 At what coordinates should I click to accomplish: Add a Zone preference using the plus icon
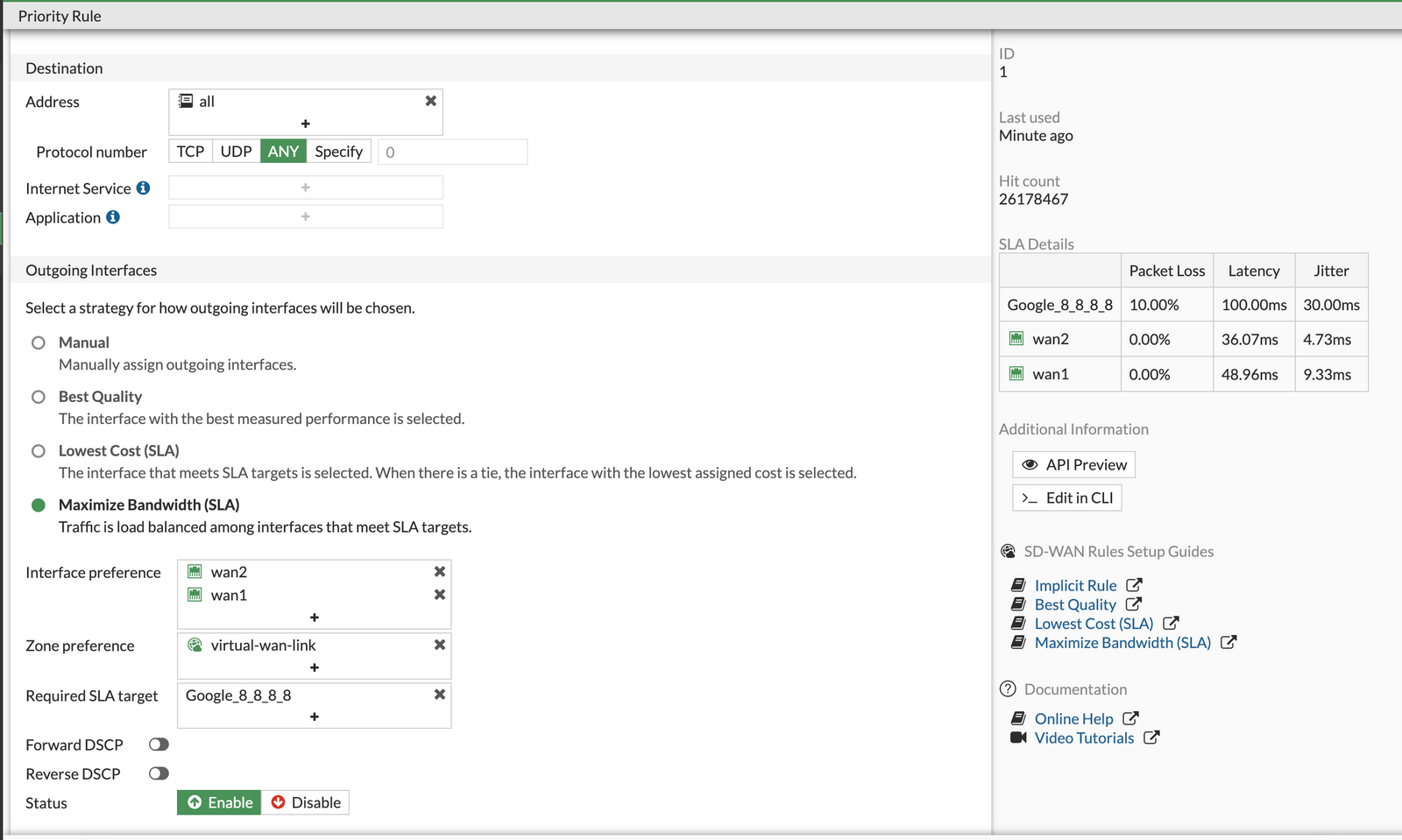pos(314,667)
